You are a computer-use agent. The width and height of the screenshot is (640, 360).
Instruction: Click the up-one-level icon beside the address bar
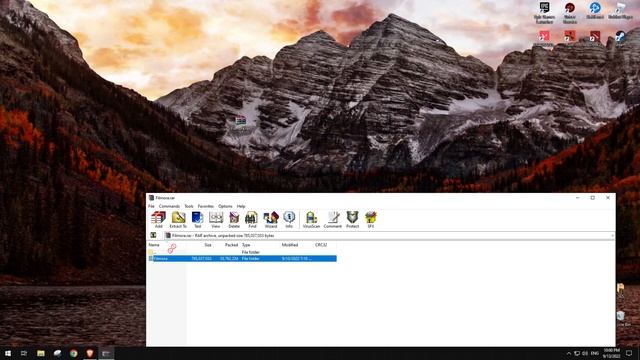click(x=153, y=236)
